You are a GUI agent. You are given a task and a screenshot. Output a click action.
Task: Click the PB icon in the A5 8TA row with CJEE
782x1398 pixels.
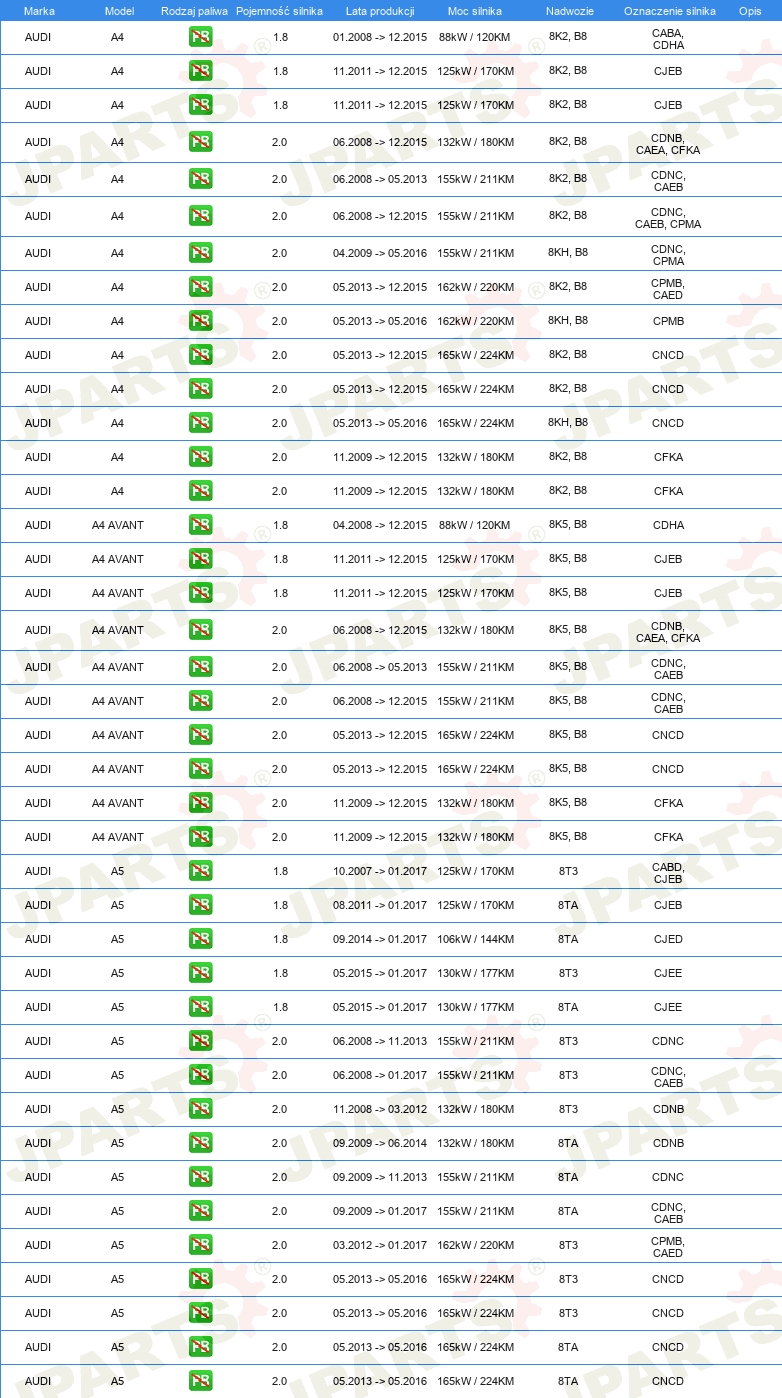[x=200, y=1007]
